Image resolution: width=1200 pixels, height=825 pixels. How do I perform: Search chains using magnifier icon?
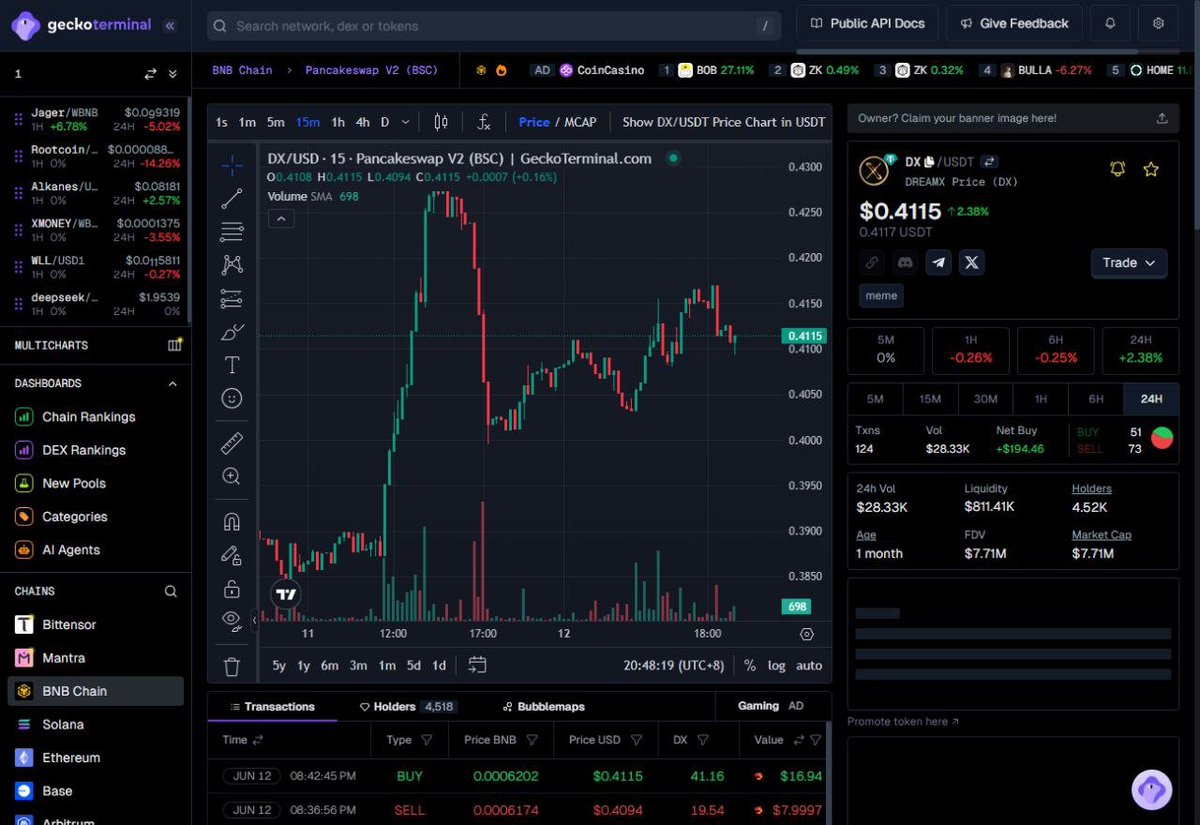[171, 591]
